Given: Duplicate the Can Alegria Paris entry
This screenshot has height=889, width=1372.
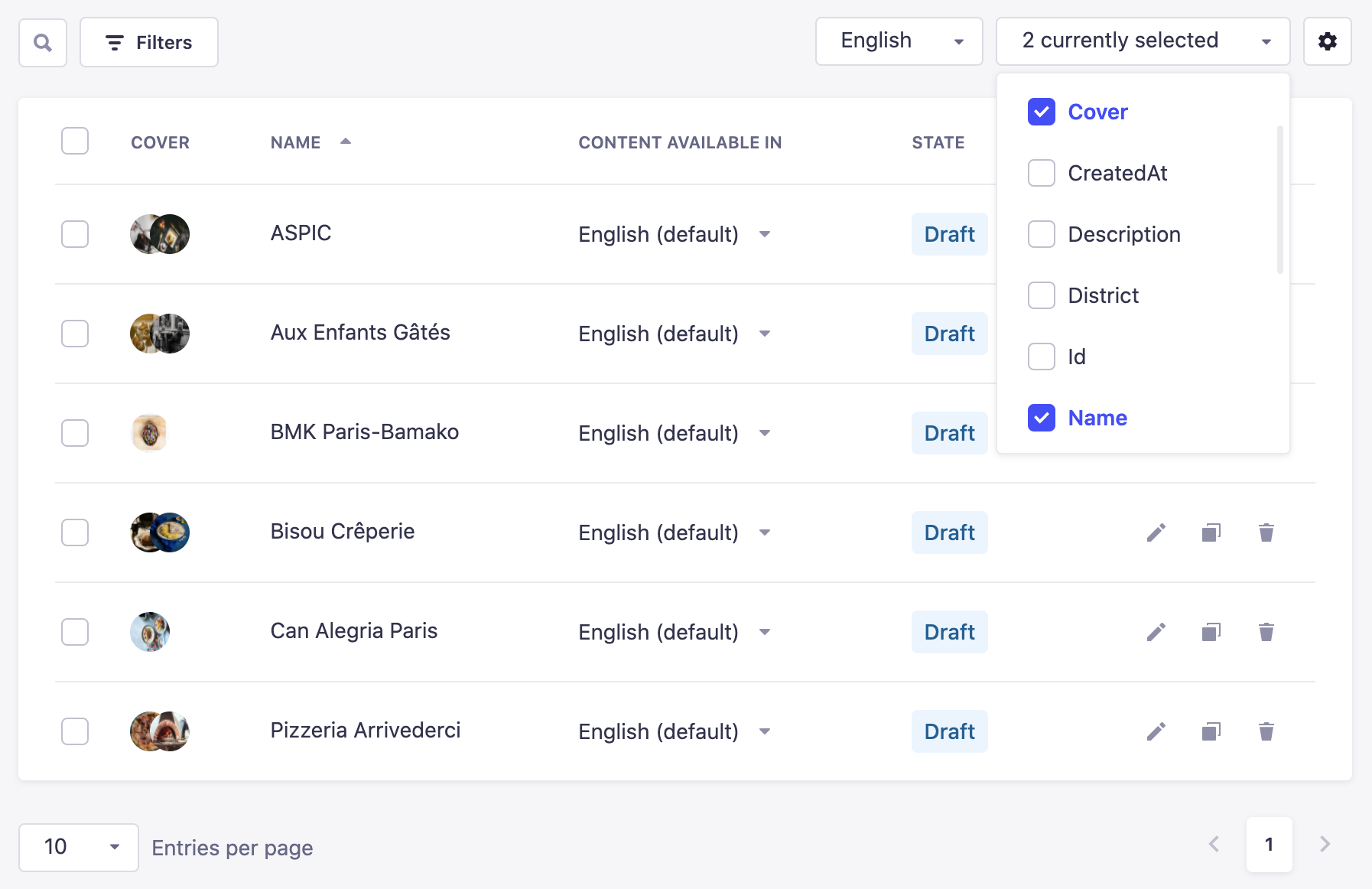Looking at the screenshot, I should (x=1211, y=632).
